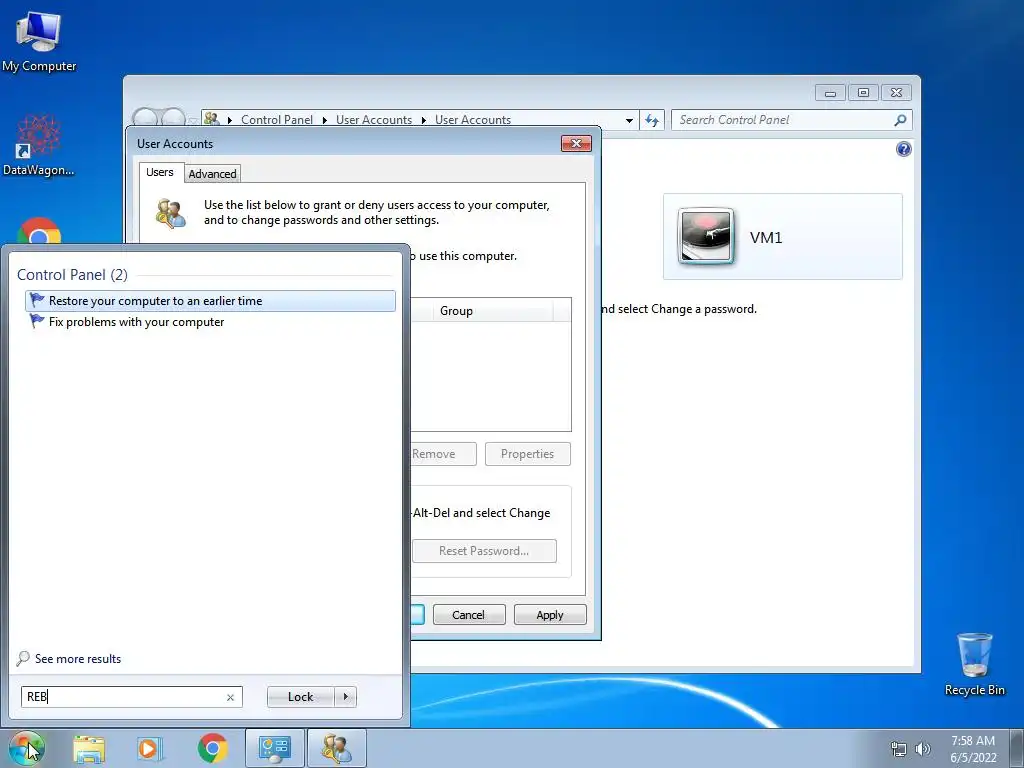Open My Computer desktop icon
Screen dimensions: 1024x768
click(39, 42)
